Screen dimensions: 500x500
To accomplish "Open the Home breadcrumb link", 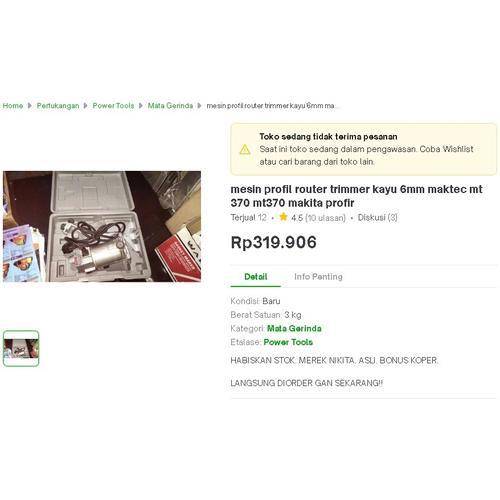I will pyautogui.click(x=13, y=106).
